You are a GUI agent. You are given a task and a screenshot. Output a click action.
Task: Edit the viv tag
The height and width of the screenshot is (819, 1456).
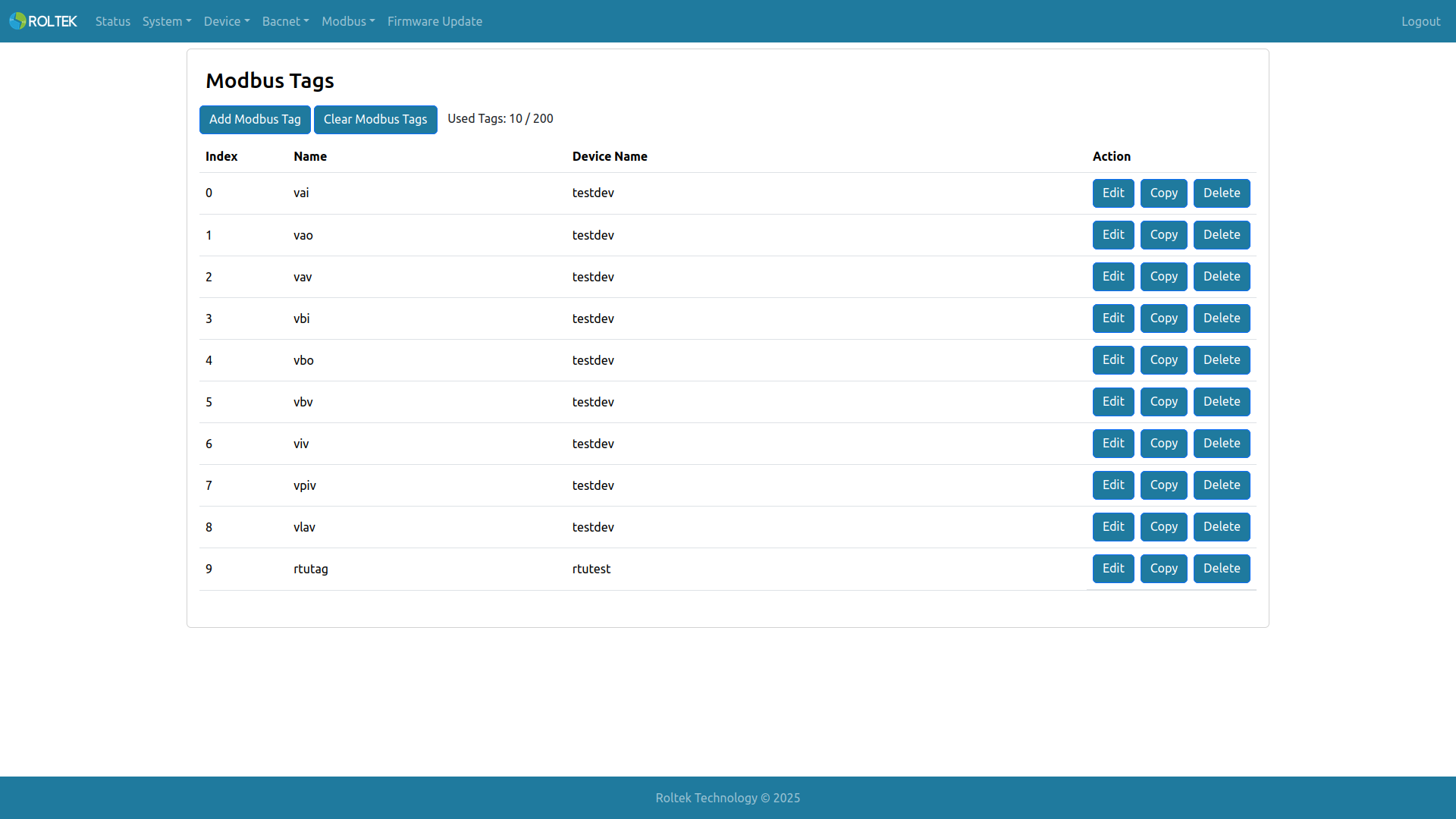pyautogui.click(x=1113, y=443)
